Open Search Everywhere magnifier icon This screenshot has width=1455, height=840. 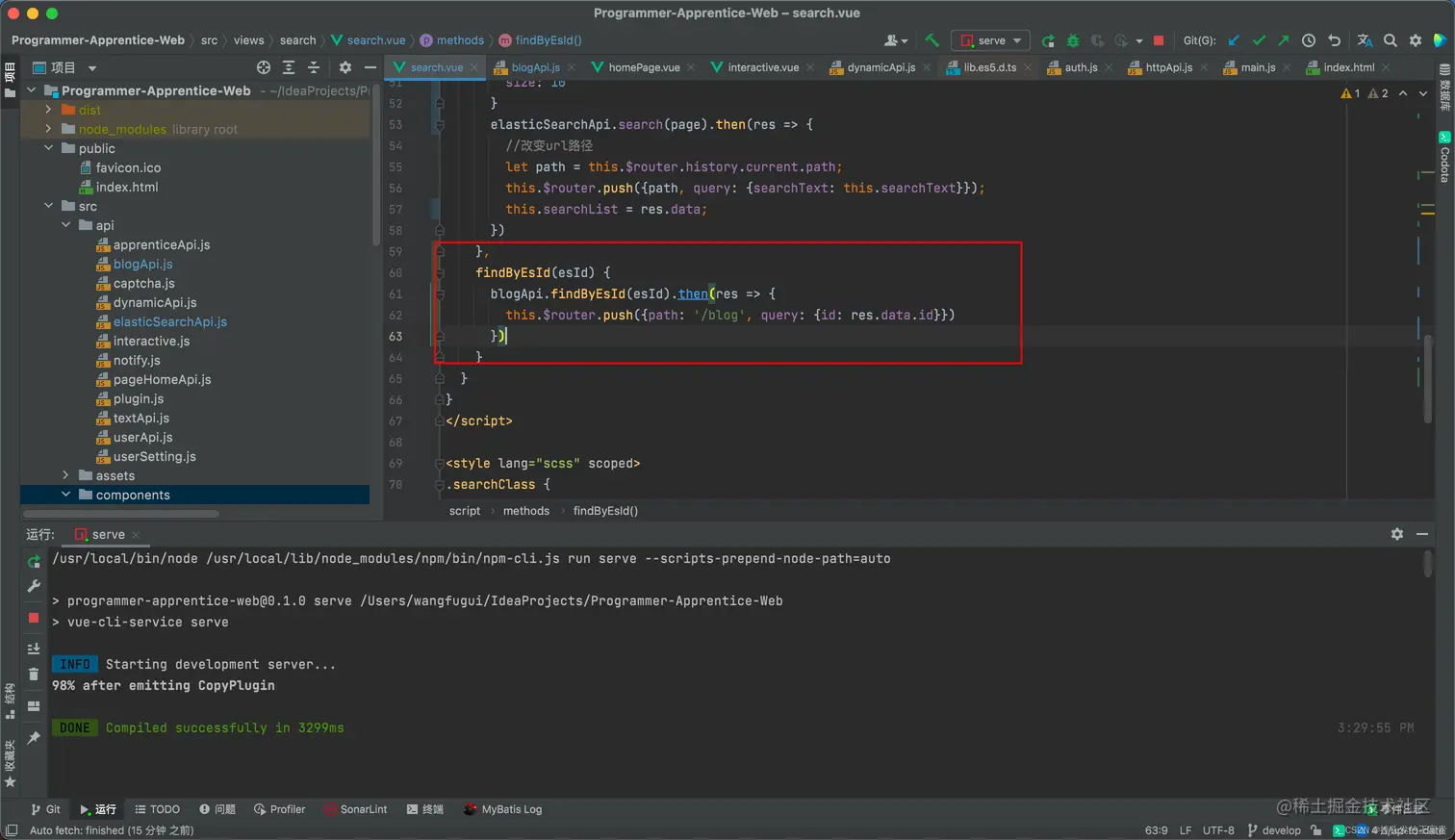(x=1391, y=40)
